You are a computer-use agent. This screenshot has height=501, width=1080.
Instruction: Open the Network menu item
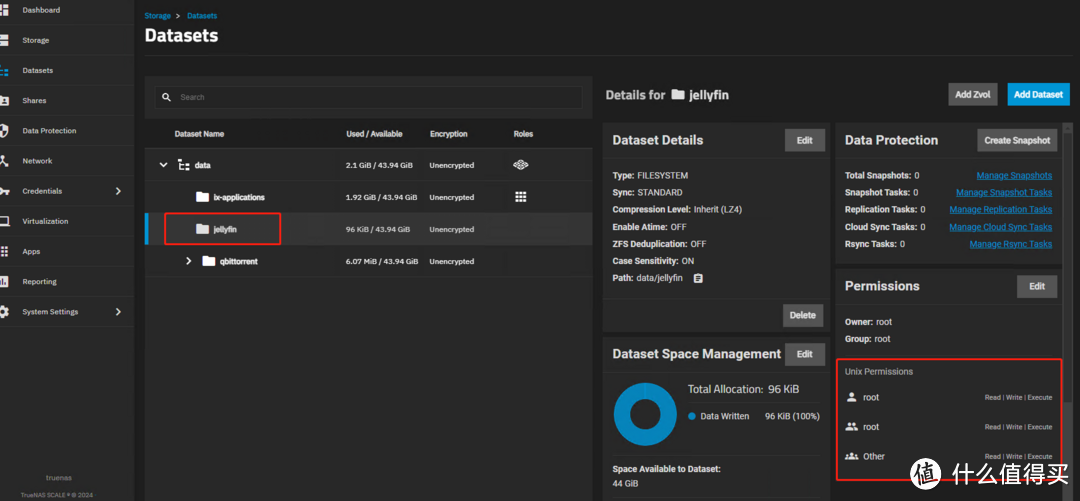coord(37,161)
